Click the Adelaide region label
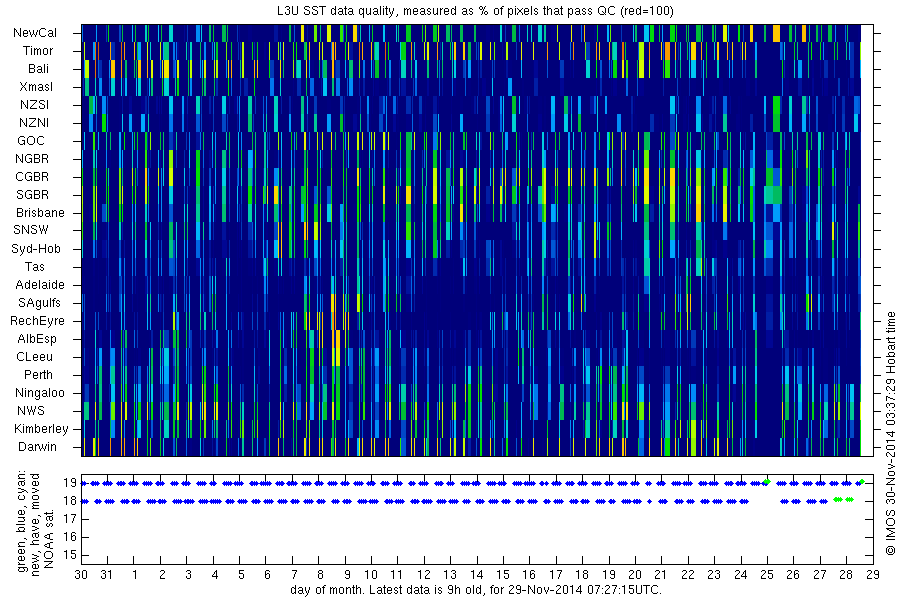The height and width of the screenshot is (600, 900). (x=40, y=285)
